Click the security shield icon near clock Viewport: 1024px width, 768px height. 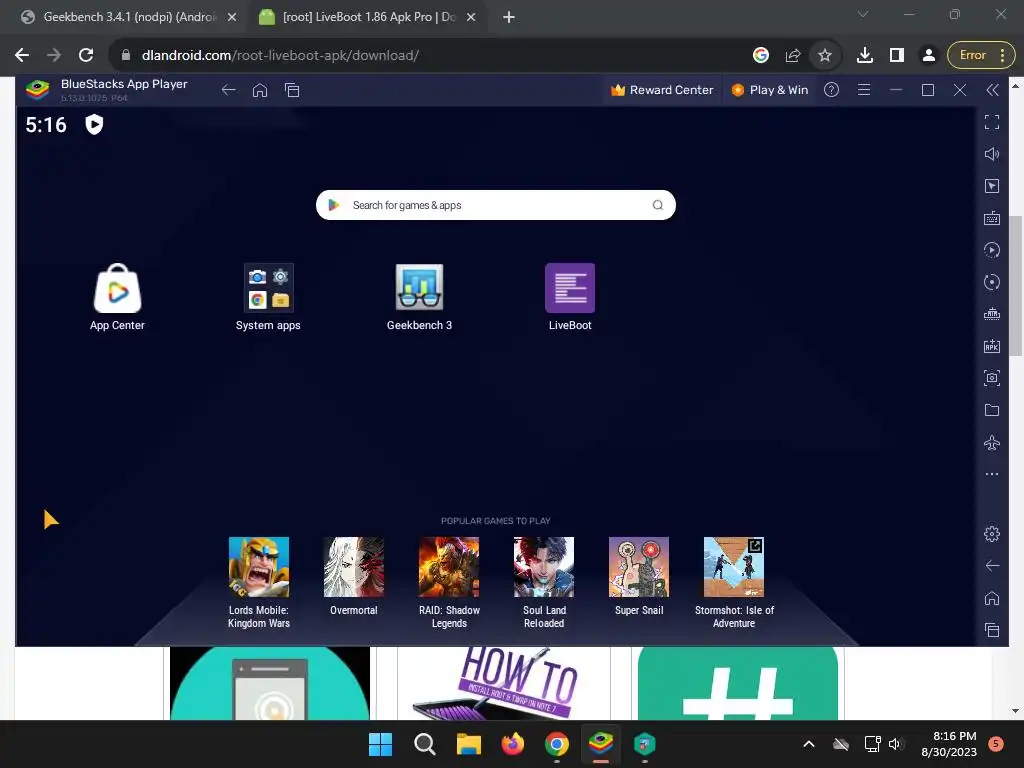(94, 124)
